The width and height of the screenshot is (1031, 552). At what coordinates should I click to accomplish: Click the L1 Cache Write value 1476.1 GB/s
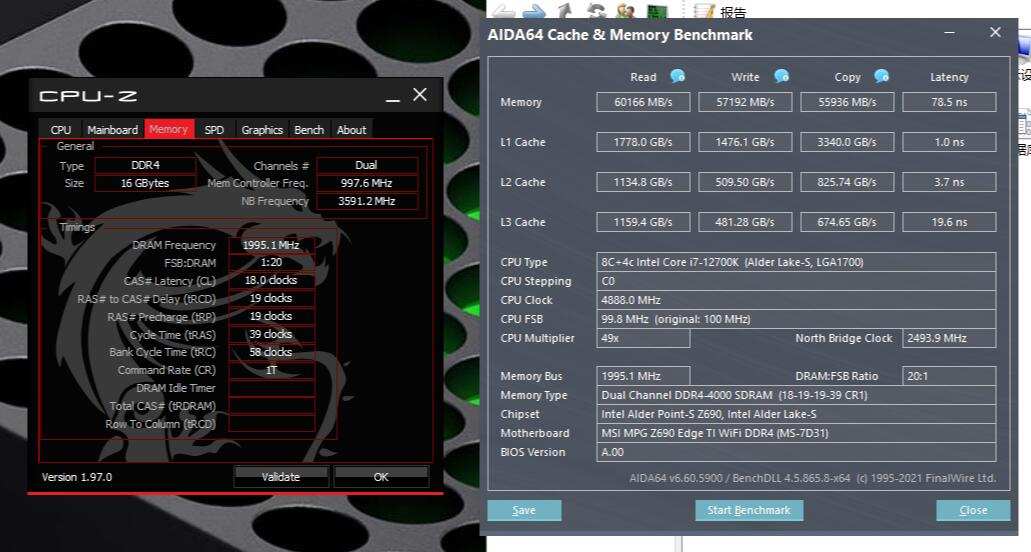click(x=745, y=142)
